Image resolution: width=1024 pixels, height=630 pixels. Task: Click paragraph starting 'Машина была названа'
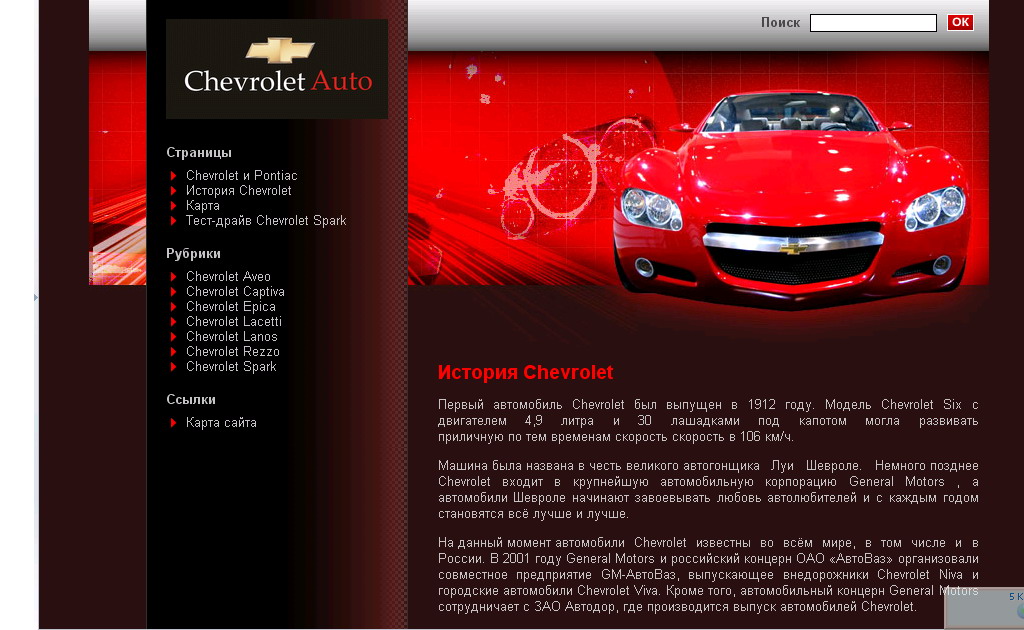[708, 490]
